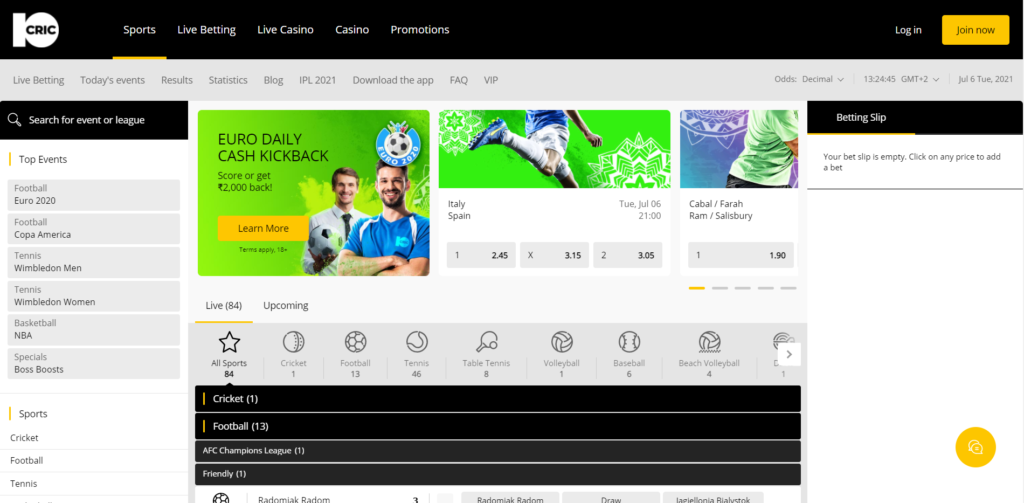Open Results in submenu
This screenshot has width=1024, height=503.
click(177, 80)
